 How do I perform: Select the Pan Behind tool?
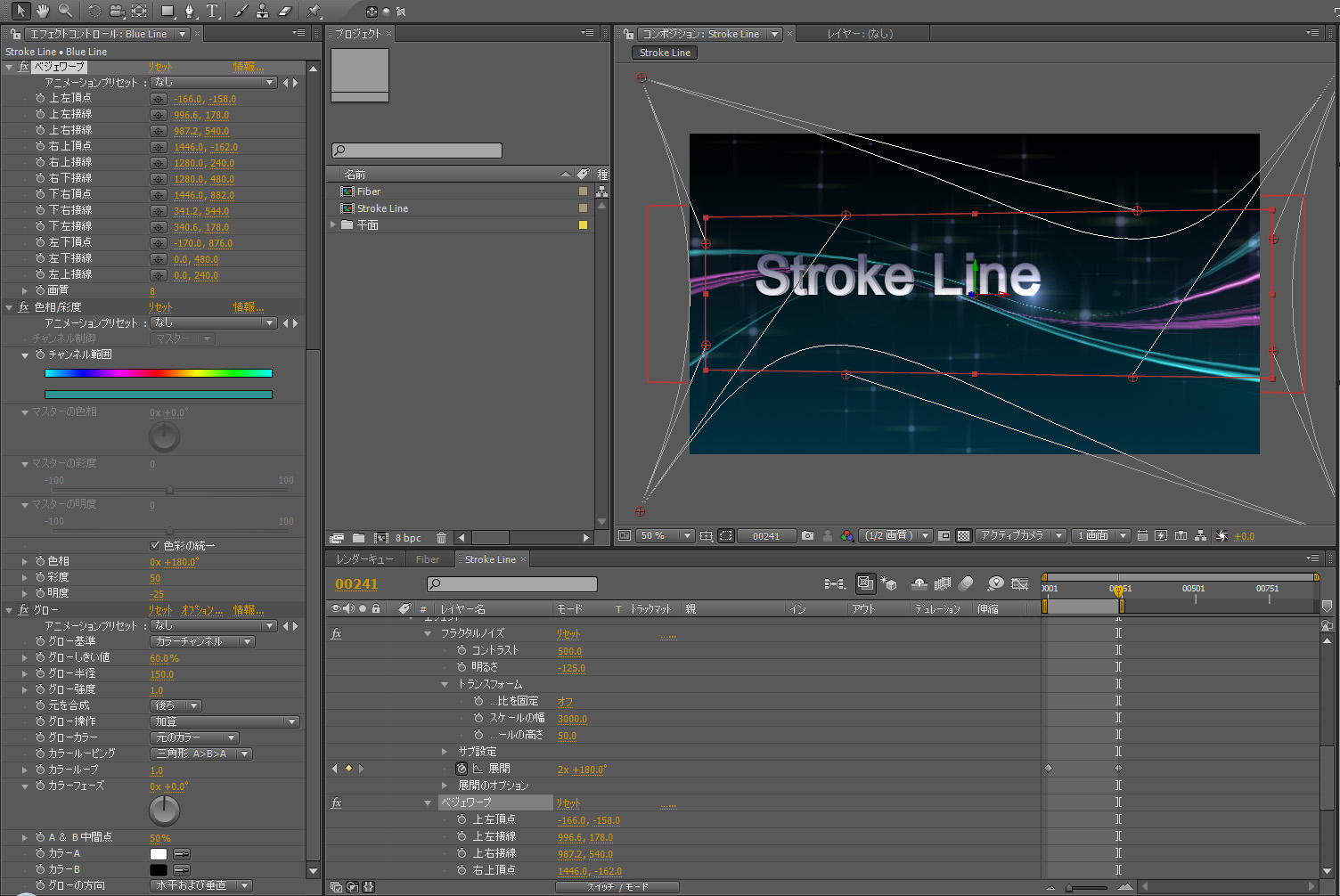[x=139, y=11]
